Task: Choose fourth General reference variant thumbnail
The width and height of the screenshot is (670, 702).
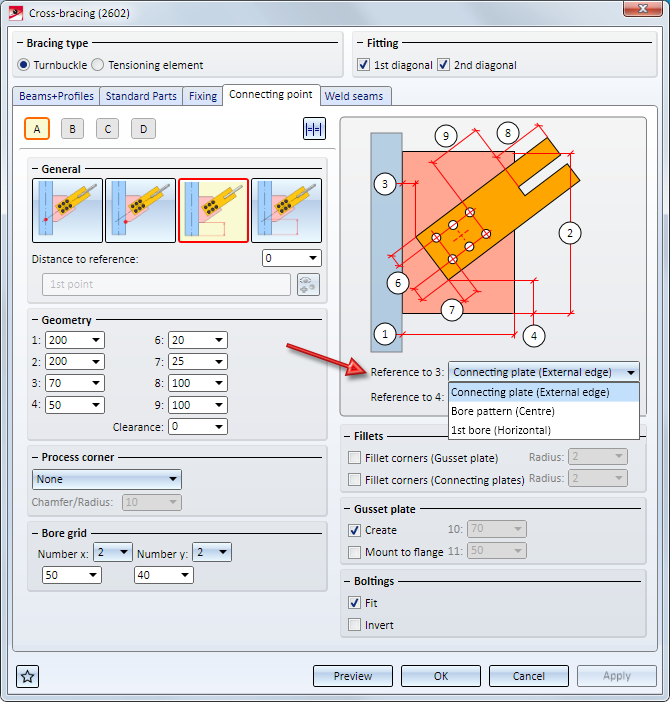Action: point(286,210)
